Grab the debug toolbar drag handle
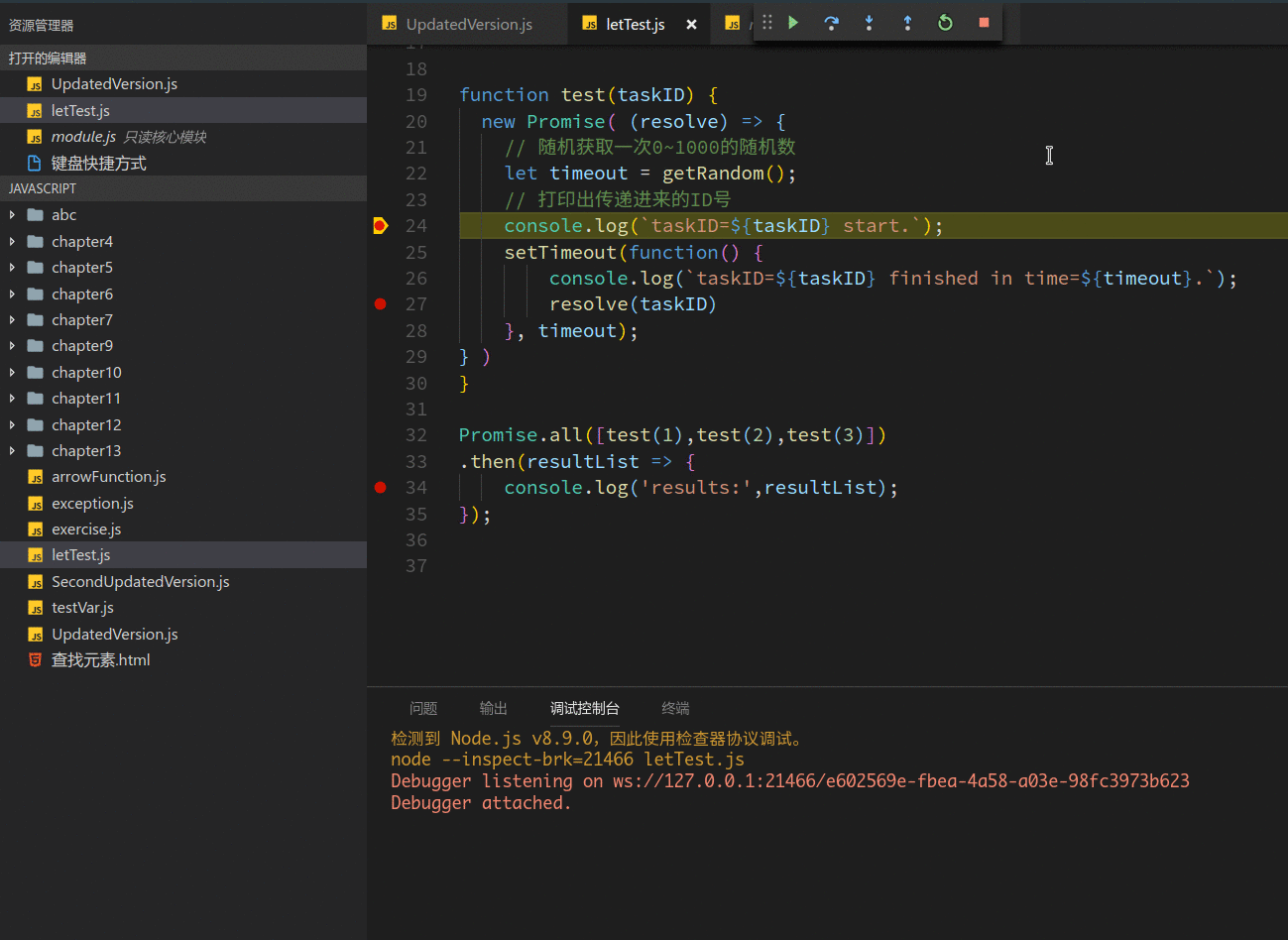Viewport: 1288px width, 940px height. (766, 23)
